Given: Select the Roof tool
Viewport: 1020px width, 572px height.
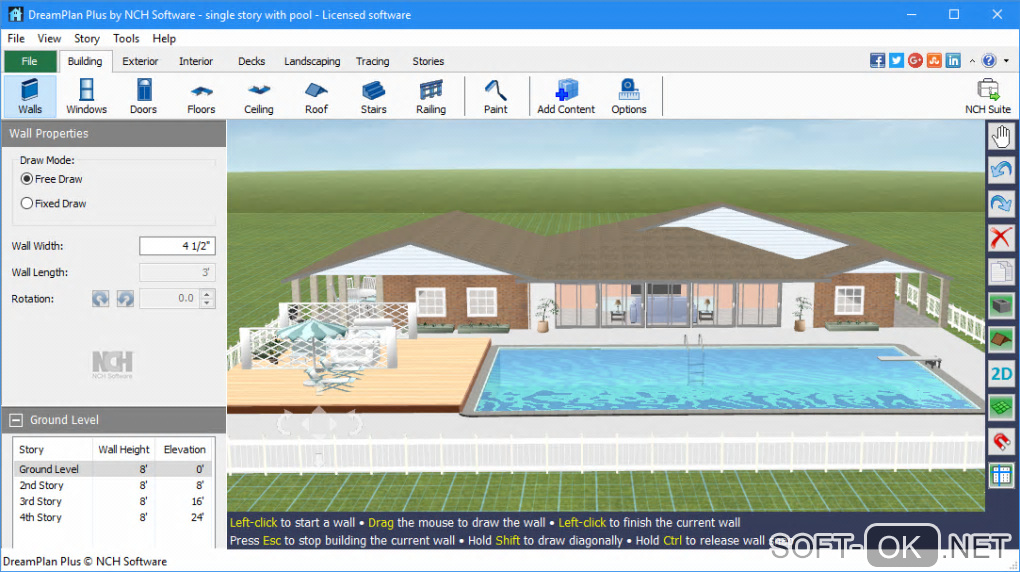Looking at the screenshot, I should 316,96.
